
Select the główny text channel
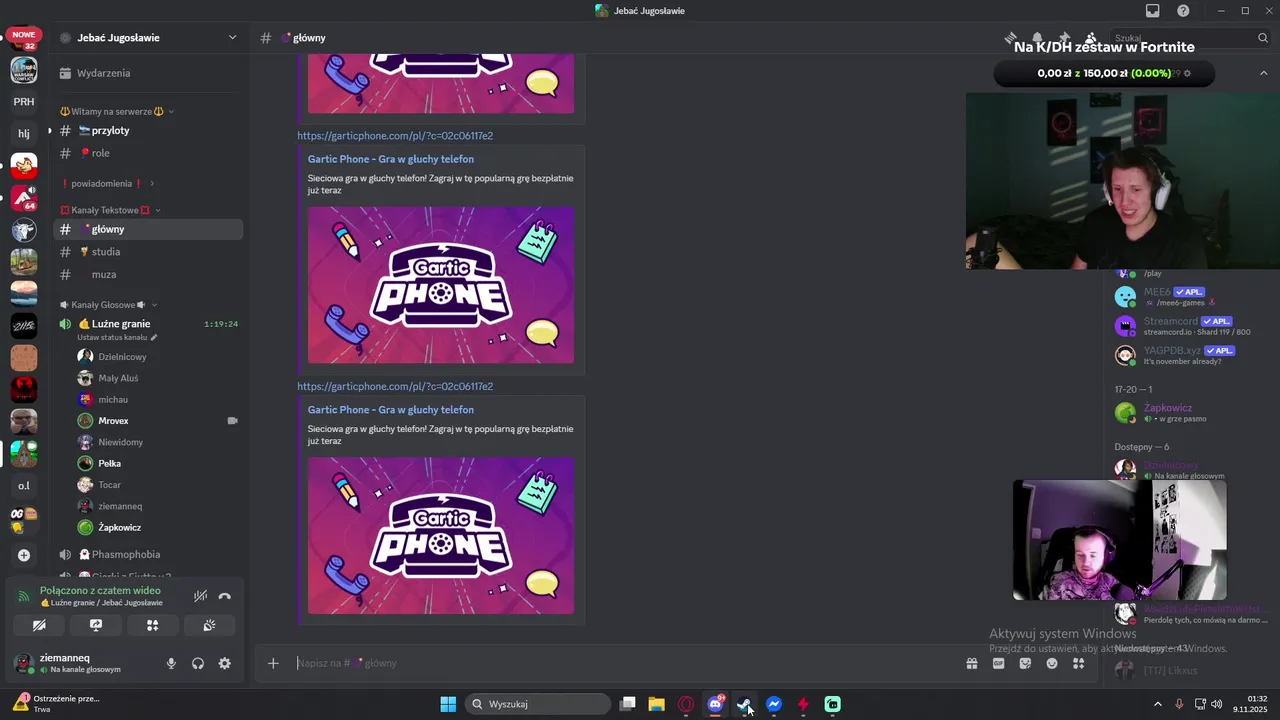[x=149, y=229]
